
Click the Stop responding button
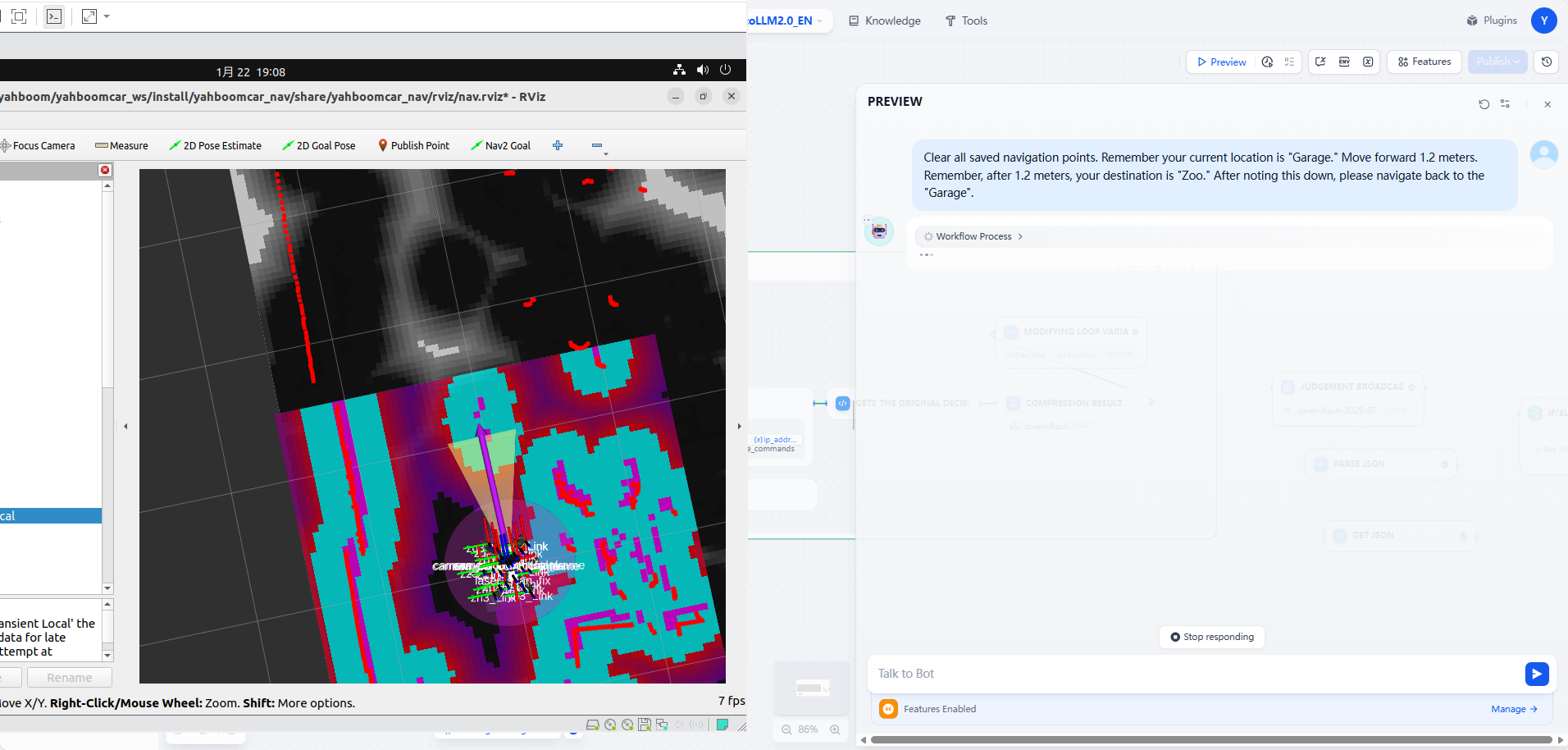click(1212, 637)
